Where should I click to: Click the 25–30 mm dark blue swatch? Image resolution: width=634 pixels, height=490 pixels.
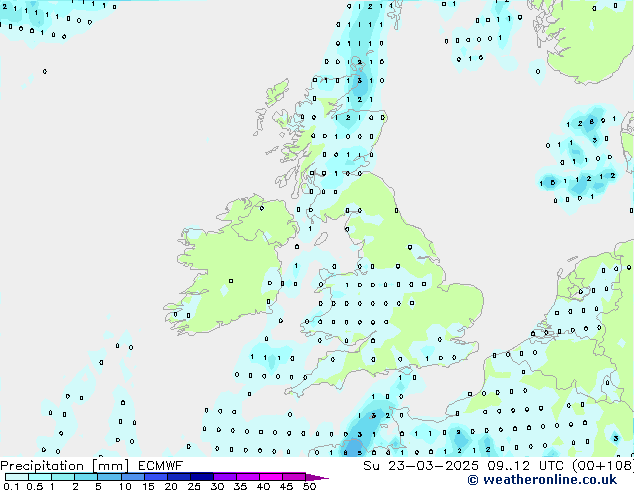(202, 477)
